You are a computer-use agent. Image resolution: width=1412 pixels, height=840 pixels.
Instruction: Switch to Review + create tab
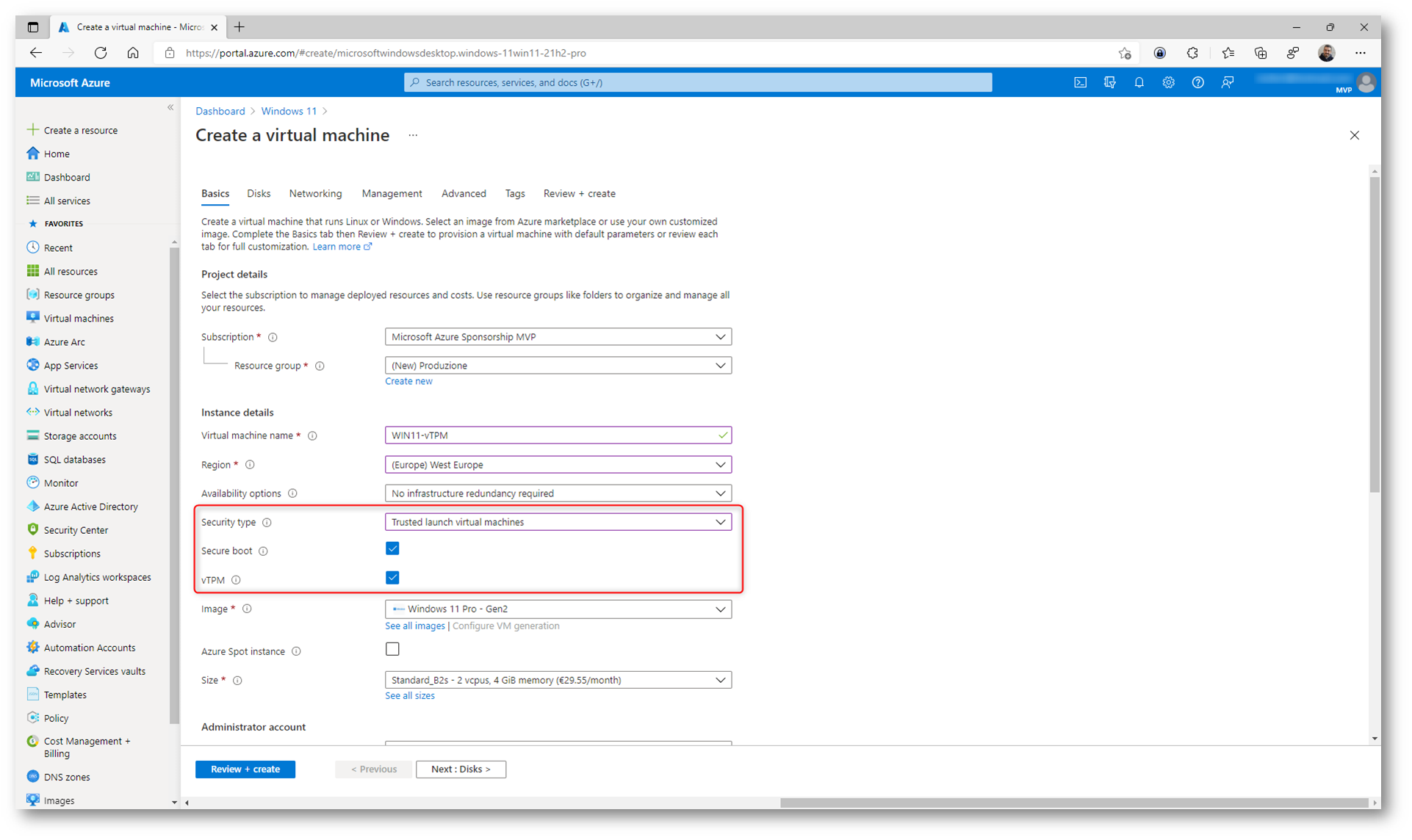tap(580, 193)
